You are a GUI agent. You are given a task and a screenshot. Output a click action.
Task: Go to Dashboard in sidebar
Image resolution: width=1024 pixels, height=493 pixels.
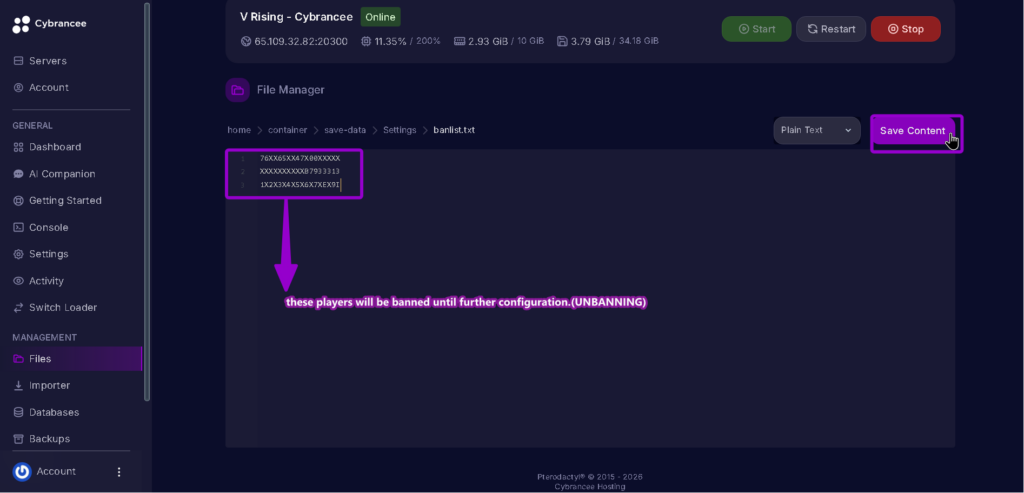pos(55,147)
